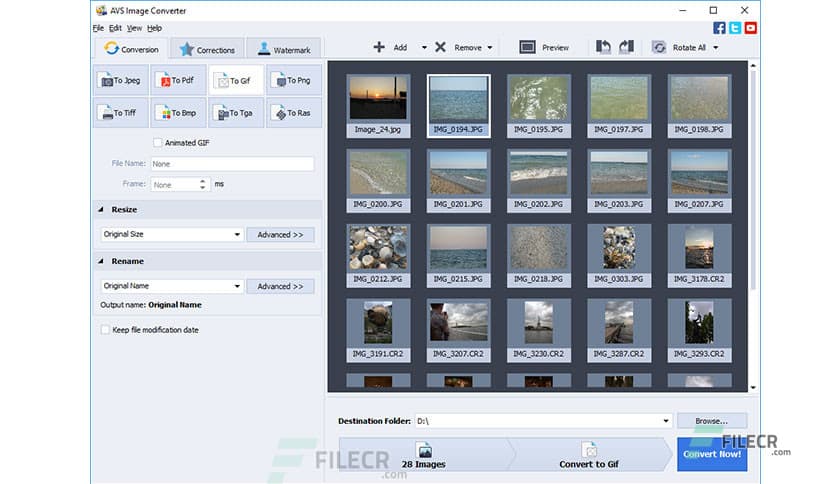Switch to the Conversion tab

(132, 49)
